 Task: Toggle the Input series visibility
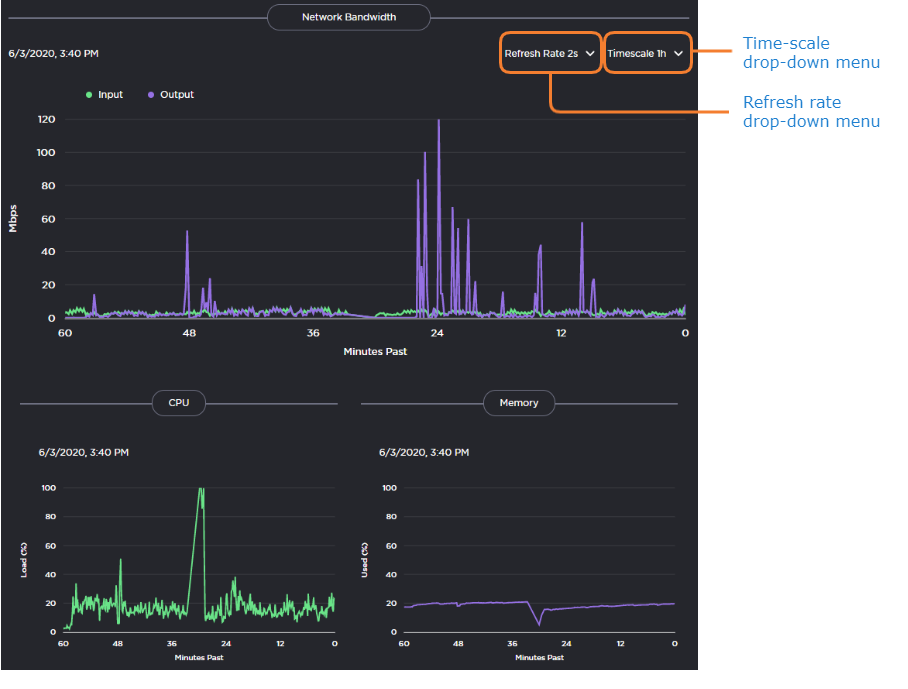104,94
